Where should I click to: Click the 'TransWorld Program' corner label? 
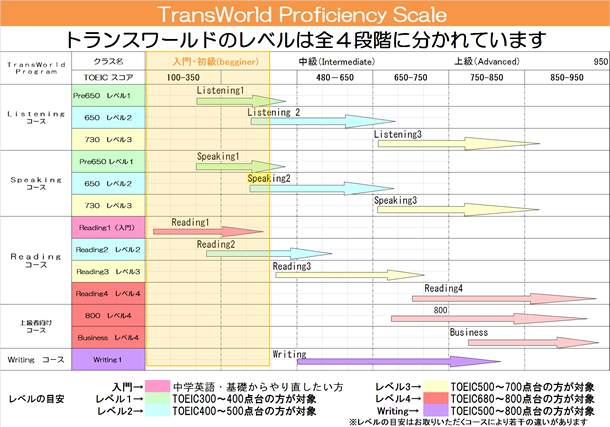(36, 68)
